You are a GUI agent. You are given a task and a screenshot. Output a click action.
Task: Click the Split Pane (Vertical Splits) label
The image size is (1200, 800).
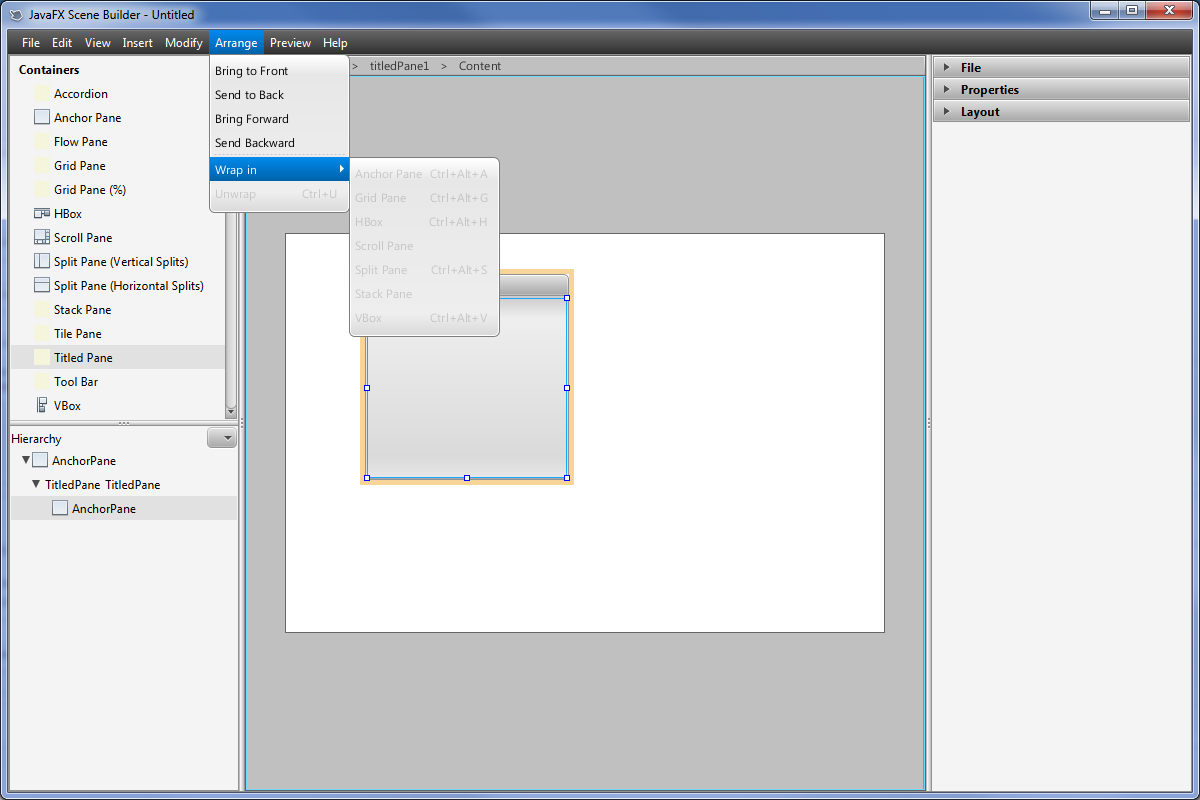click(121, 262)
